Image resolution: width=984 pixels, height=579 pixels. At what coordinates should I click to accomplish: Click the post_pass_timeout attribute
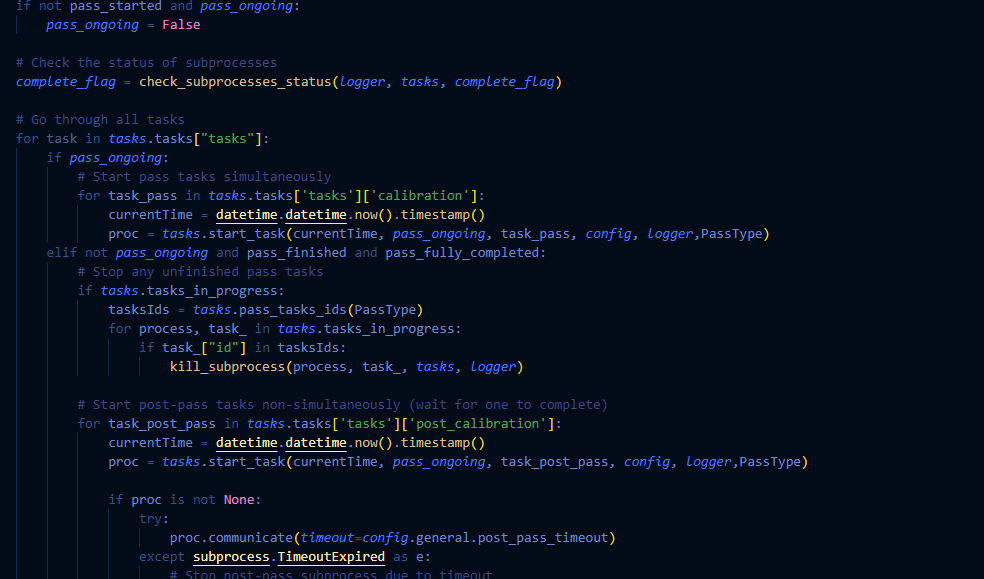click(x=546, y=537)
